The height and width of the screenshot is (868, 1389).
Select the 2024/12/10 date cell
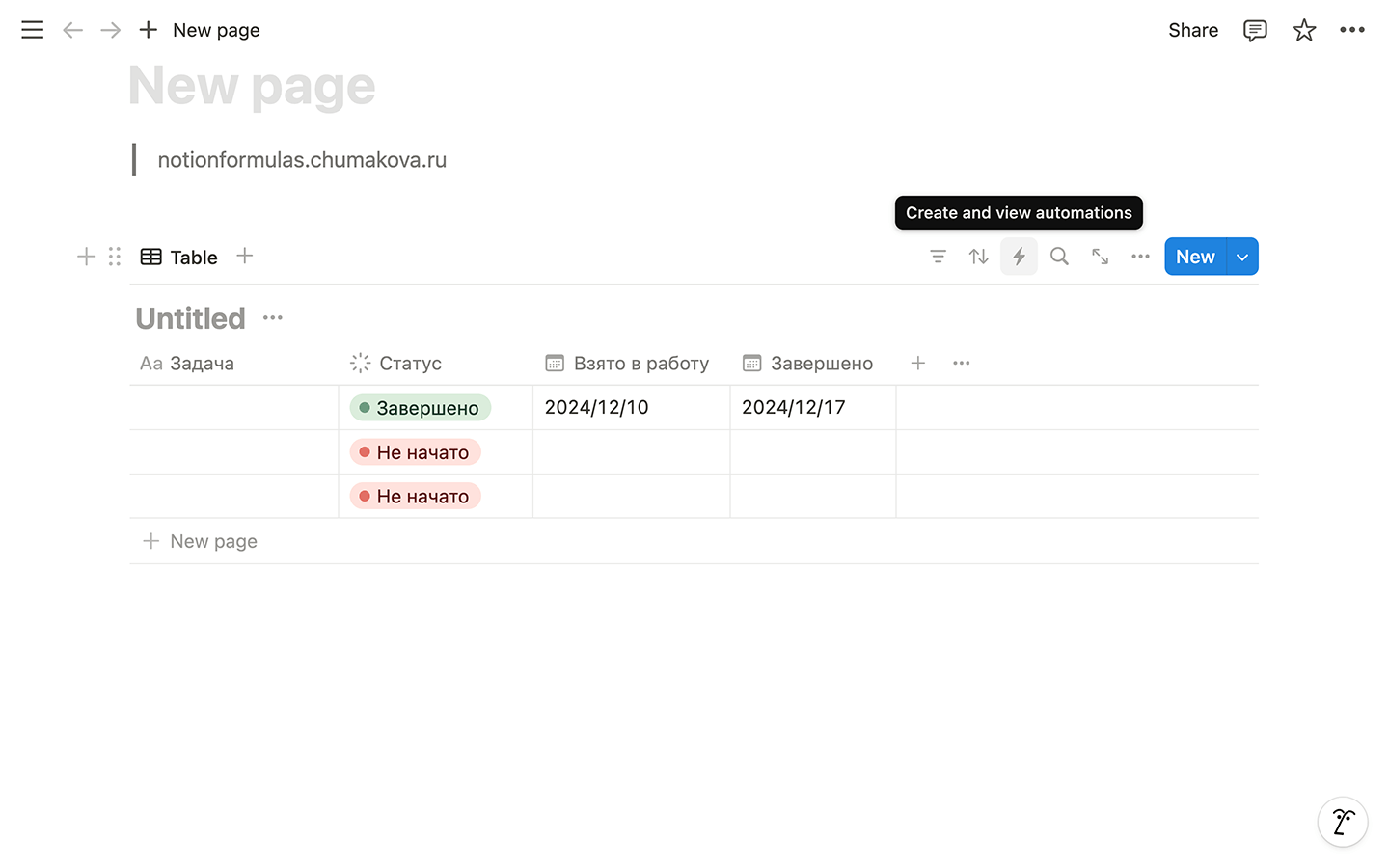coord(632,408)
